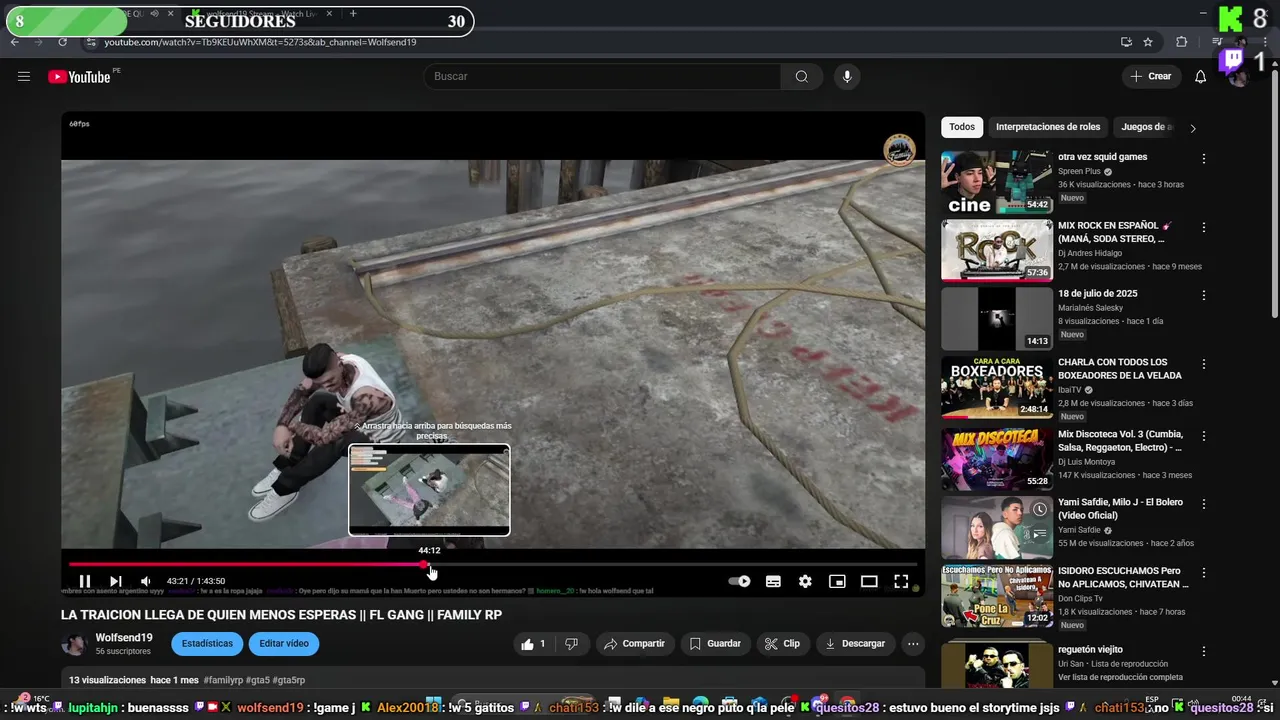Open Yami Safdie El Bolero title

coord(1120,509)
